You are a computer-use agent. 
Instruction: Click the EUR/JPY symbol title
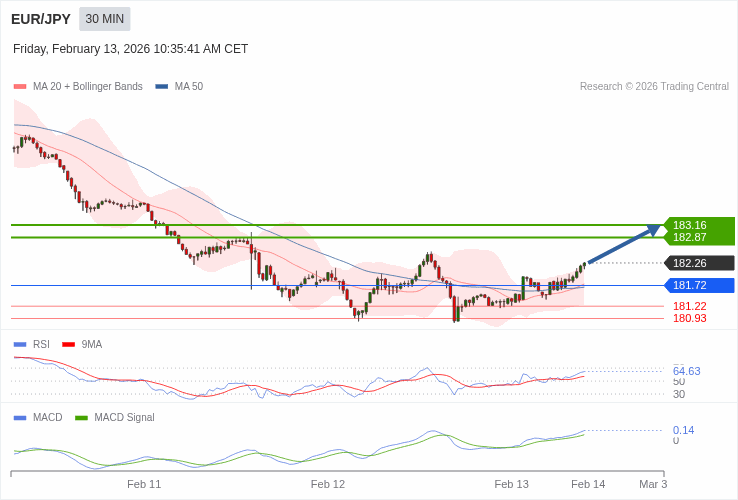click(41, 19)
